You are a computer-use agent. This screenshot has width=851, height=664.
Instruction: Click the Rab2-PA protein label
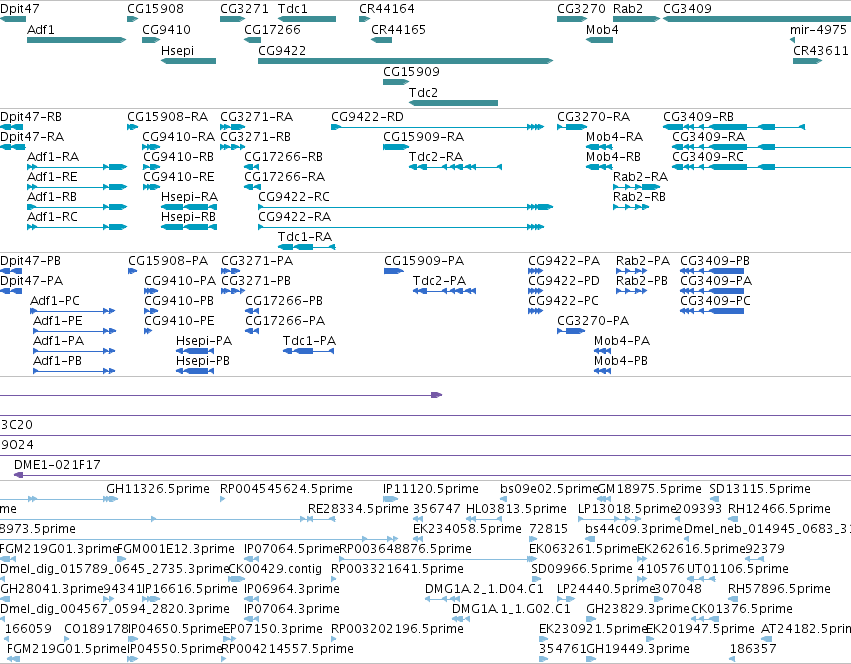(x=643, y=261)
